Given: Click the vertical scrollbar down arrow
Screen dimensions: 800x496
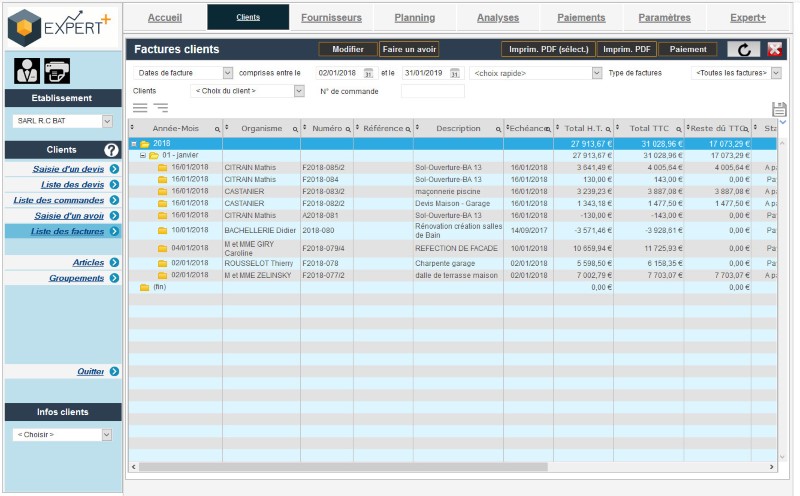Looking at the screenshot, I should point(782,457).
